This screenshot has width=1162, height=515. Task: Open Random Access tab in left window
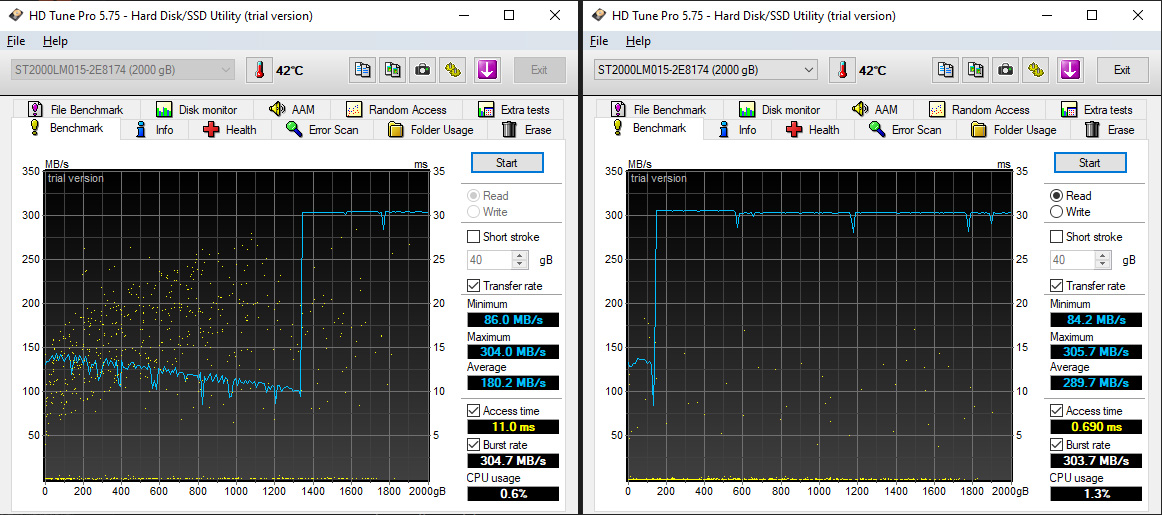tap(396, 110)
